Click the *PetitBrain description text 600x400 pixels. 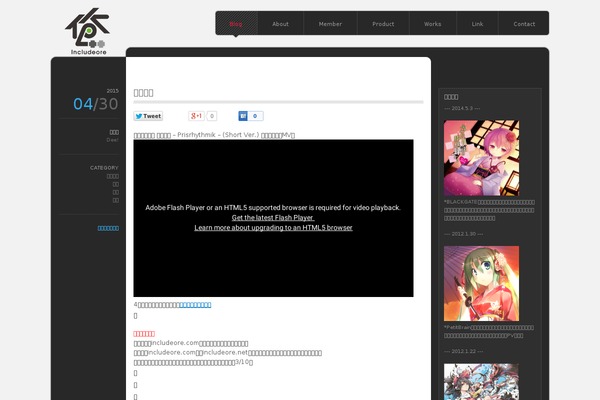(x=489, y=331)
